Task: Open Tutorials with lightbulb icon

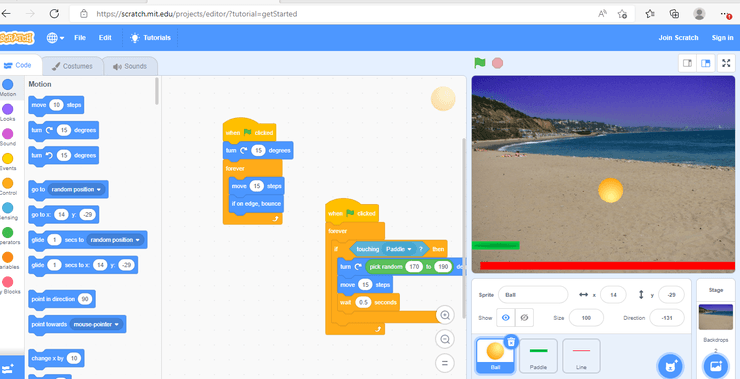Action: click(x=151, y=38)
